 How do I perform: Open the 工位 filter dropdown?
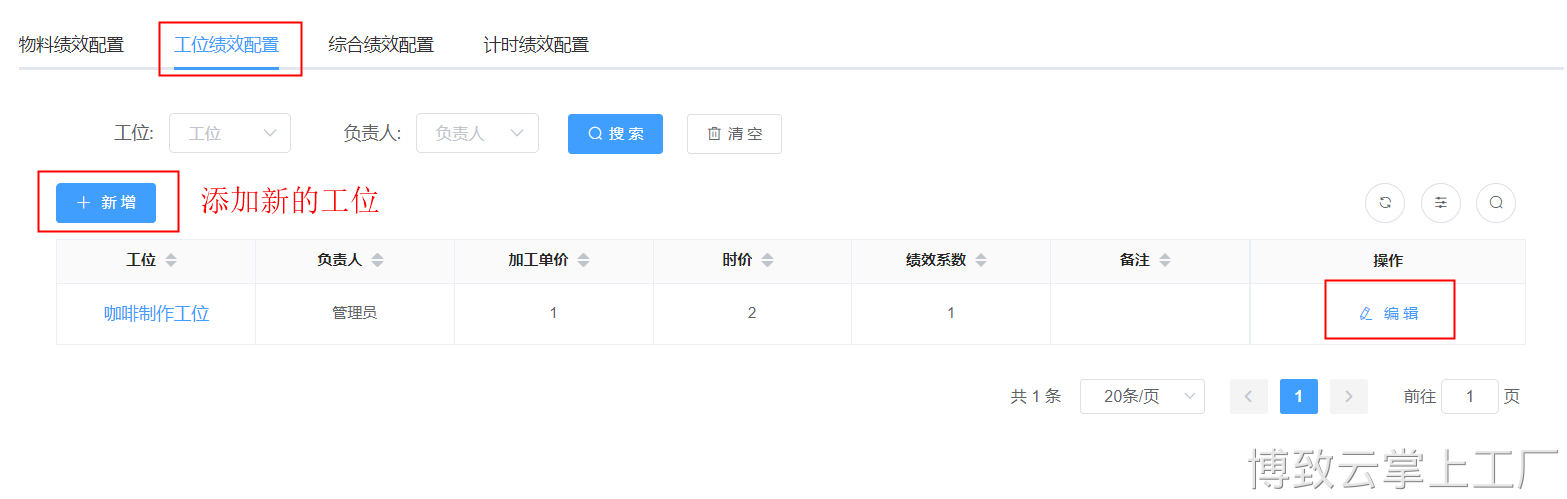pos(230,133)
